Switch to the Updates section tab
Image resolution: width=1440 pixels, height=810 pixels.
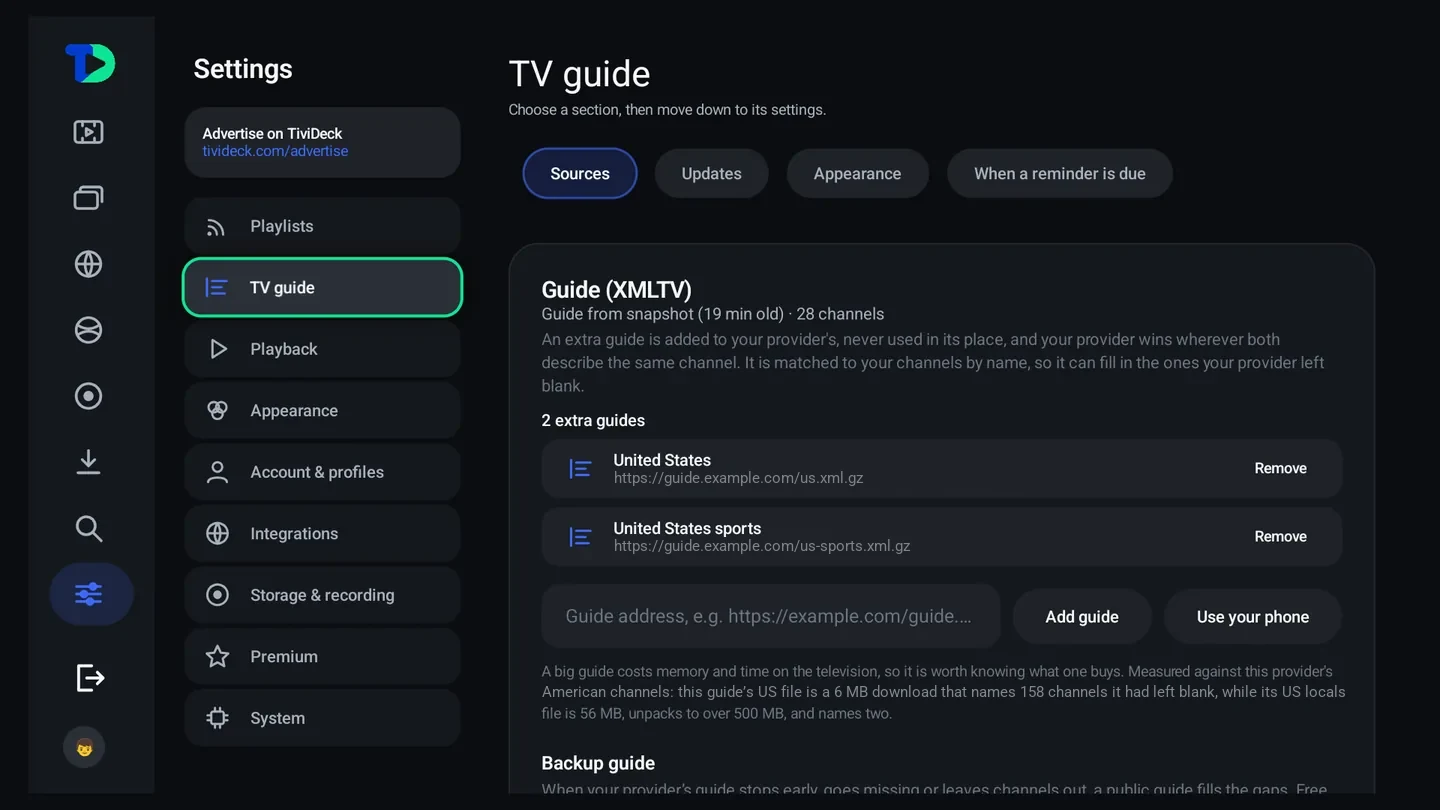[x=712, y=174]
